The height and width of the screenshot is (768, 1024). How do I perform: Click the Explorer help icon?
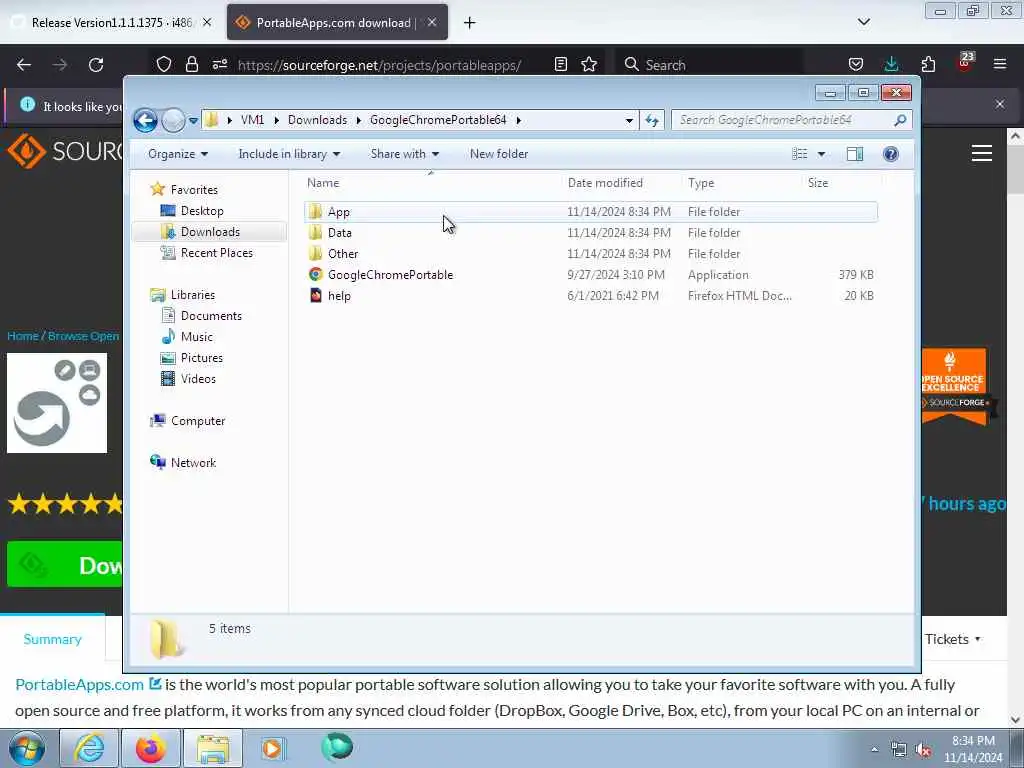click(891, 154)
